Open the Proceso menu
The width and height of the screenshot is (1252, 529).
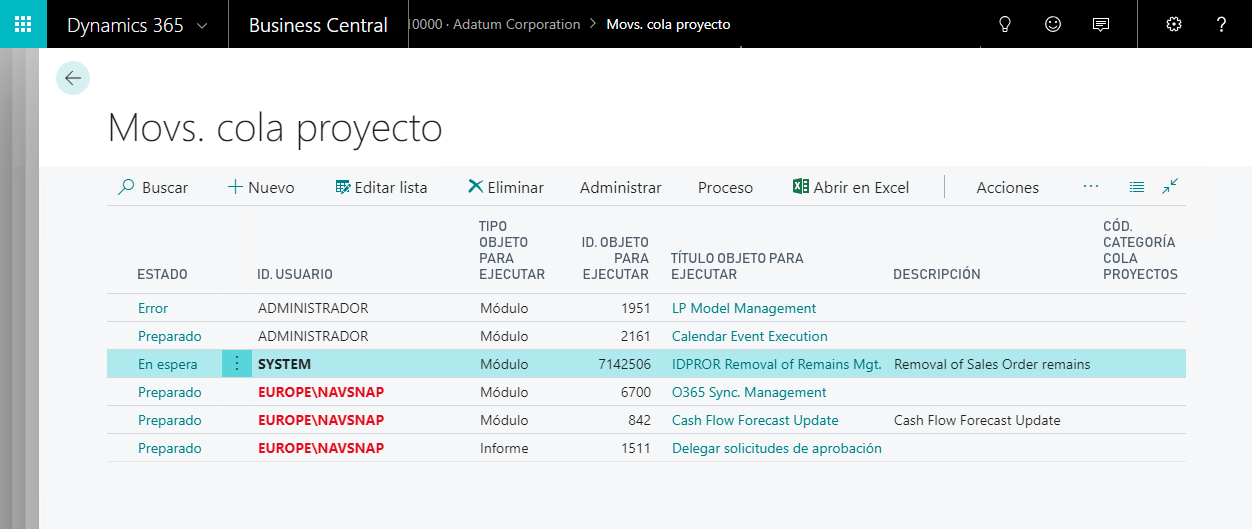pos(725,188)
